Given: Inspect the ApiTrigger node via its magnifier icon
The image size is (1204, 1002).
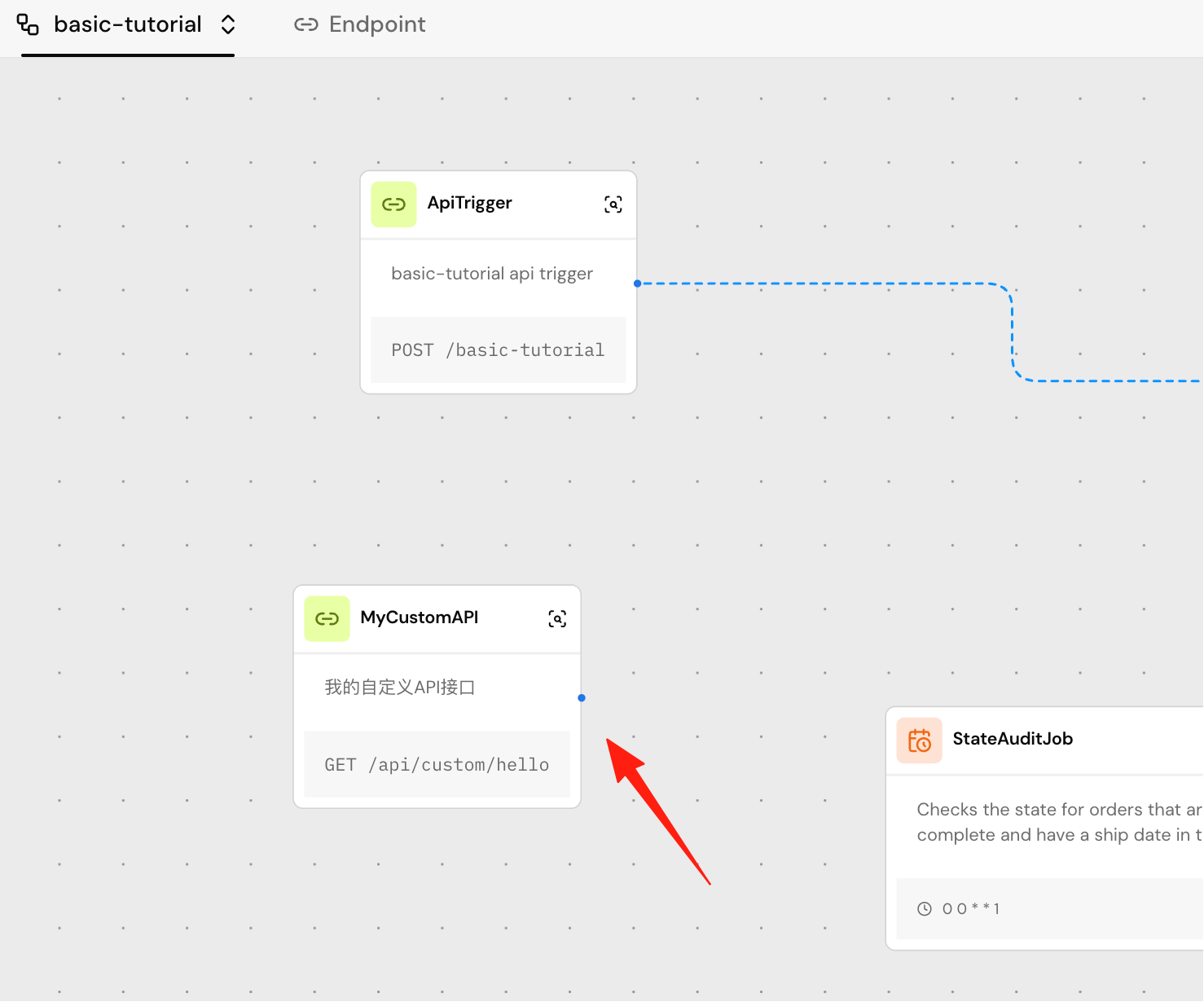Looking at the screenshot, I should [x=613, y=204].
